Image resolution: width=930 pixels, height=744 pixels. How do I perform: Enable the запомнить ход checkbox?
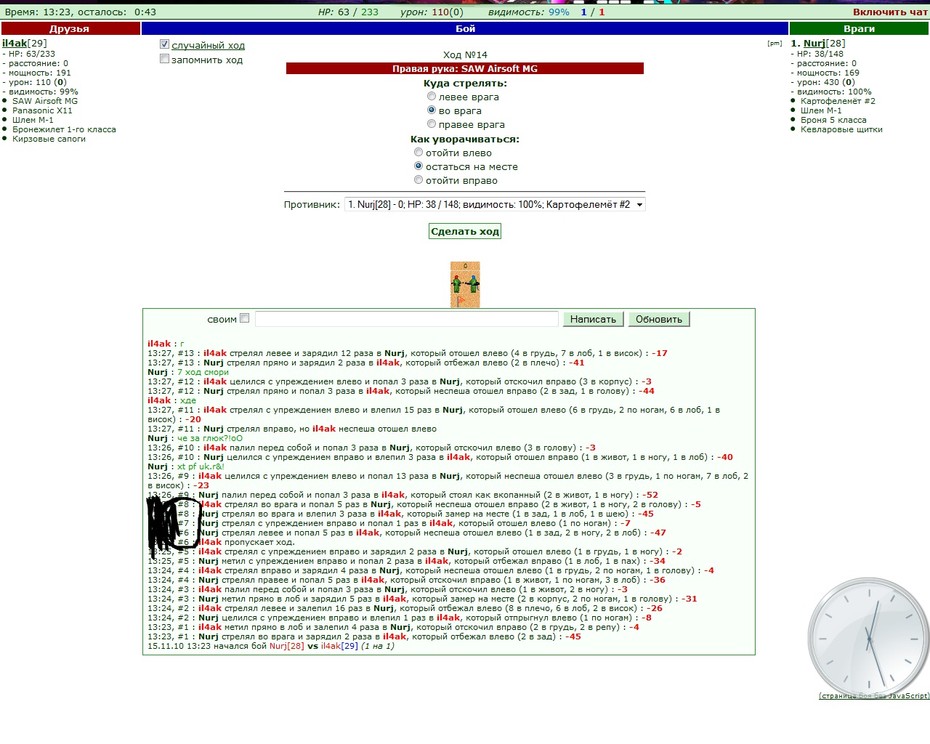164,59
